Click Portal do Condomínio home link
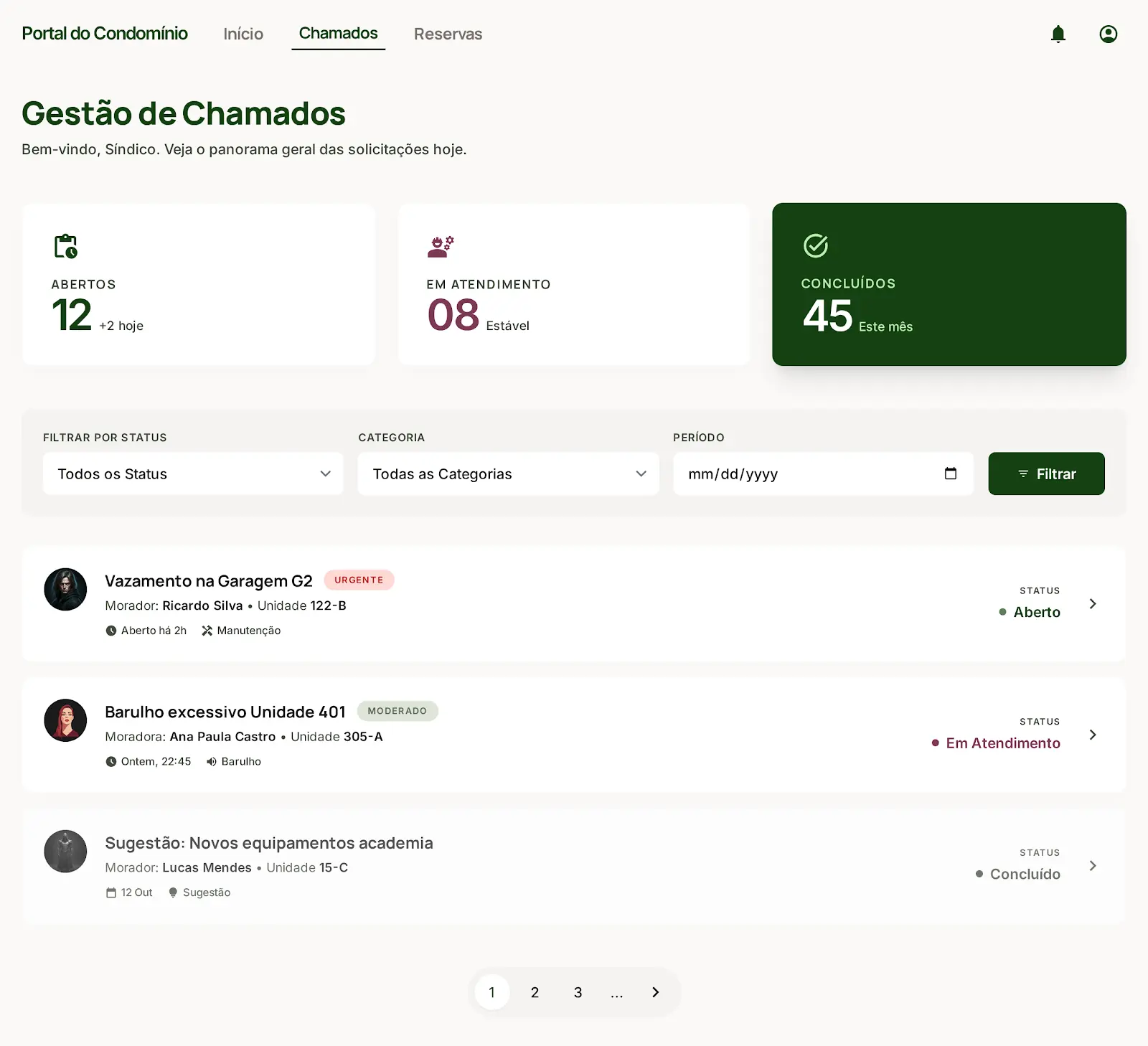The height and width of the screenshot is (1046, 1148). click(x=105, y=34)
